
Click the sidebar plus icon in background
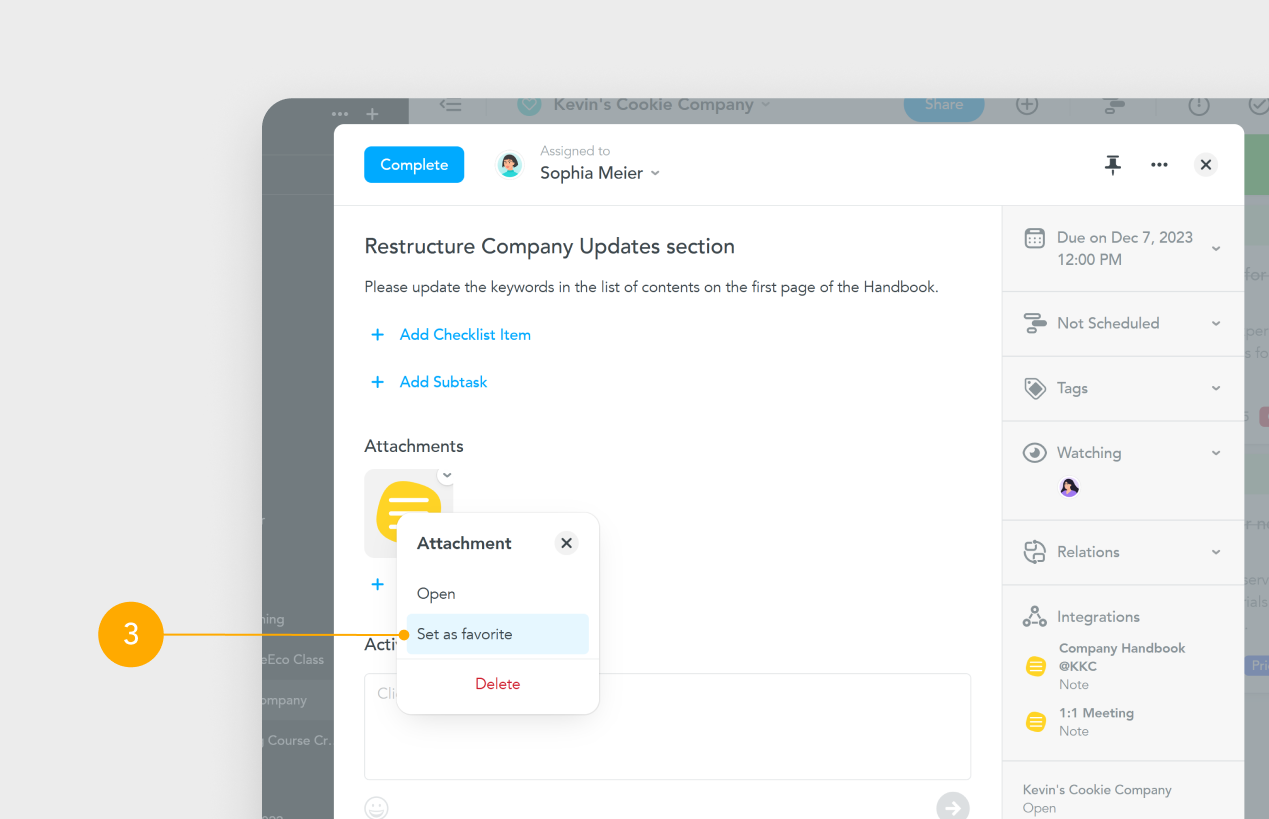[x=372, y=114]
